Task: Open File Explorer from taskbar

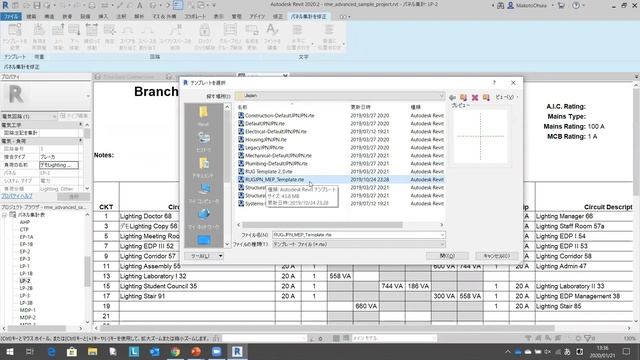Action: click(93, 351)
